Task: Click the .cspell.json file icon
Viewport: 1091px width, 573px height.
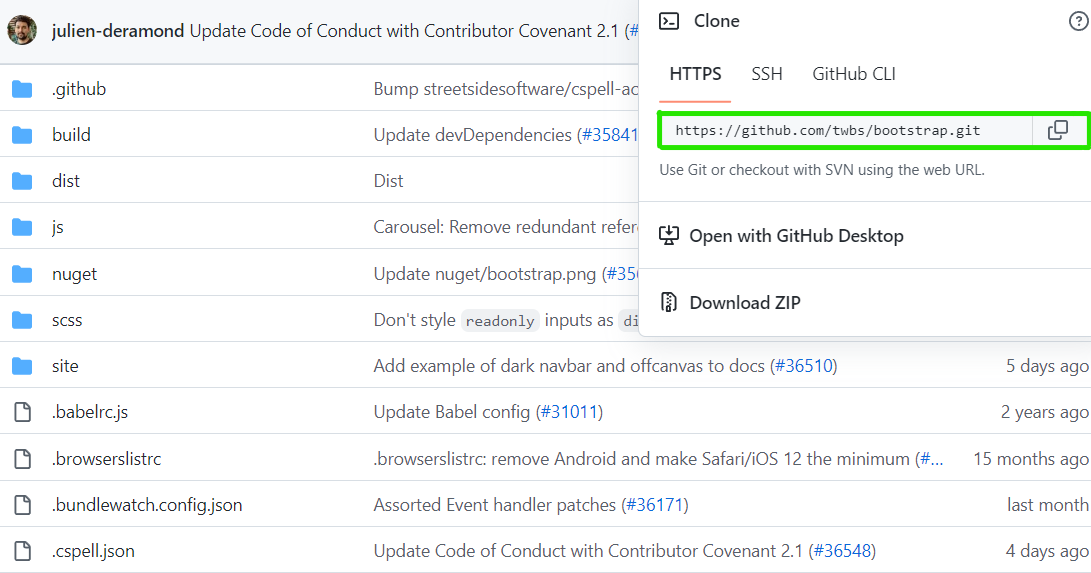Action: tap(23, 551)
